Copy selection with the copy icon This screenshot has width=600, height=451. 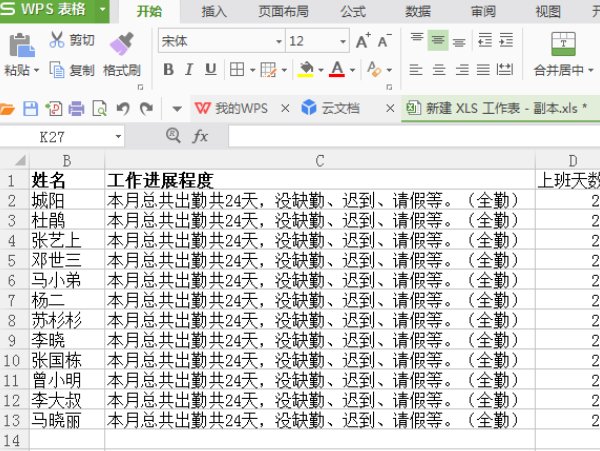coord(57,70)
